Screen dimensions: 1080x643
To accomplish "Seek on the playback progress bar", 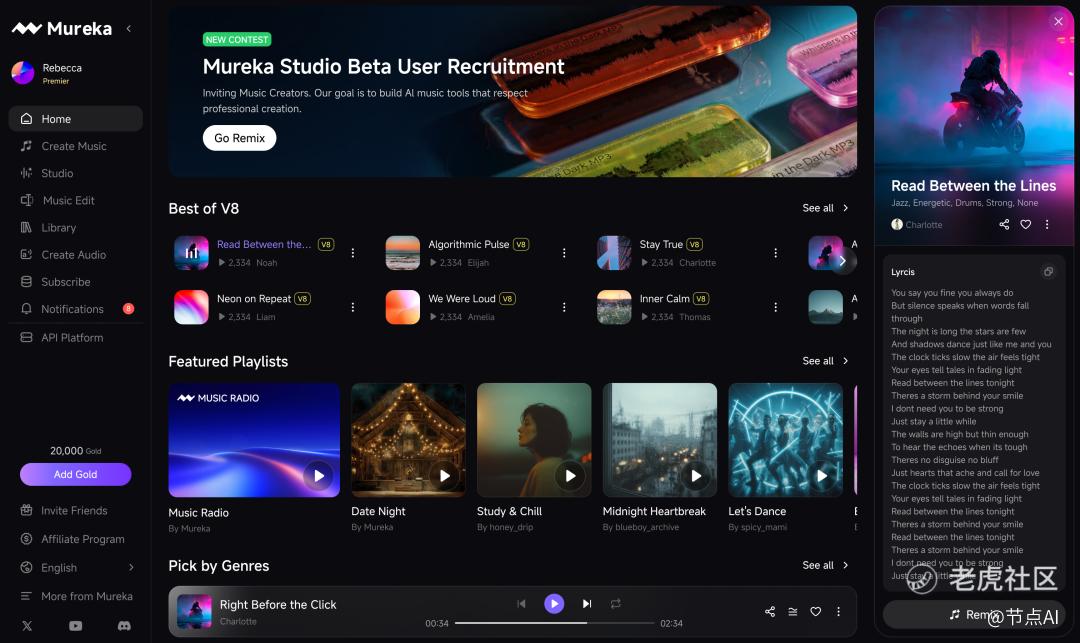I will tap(554, 623).
